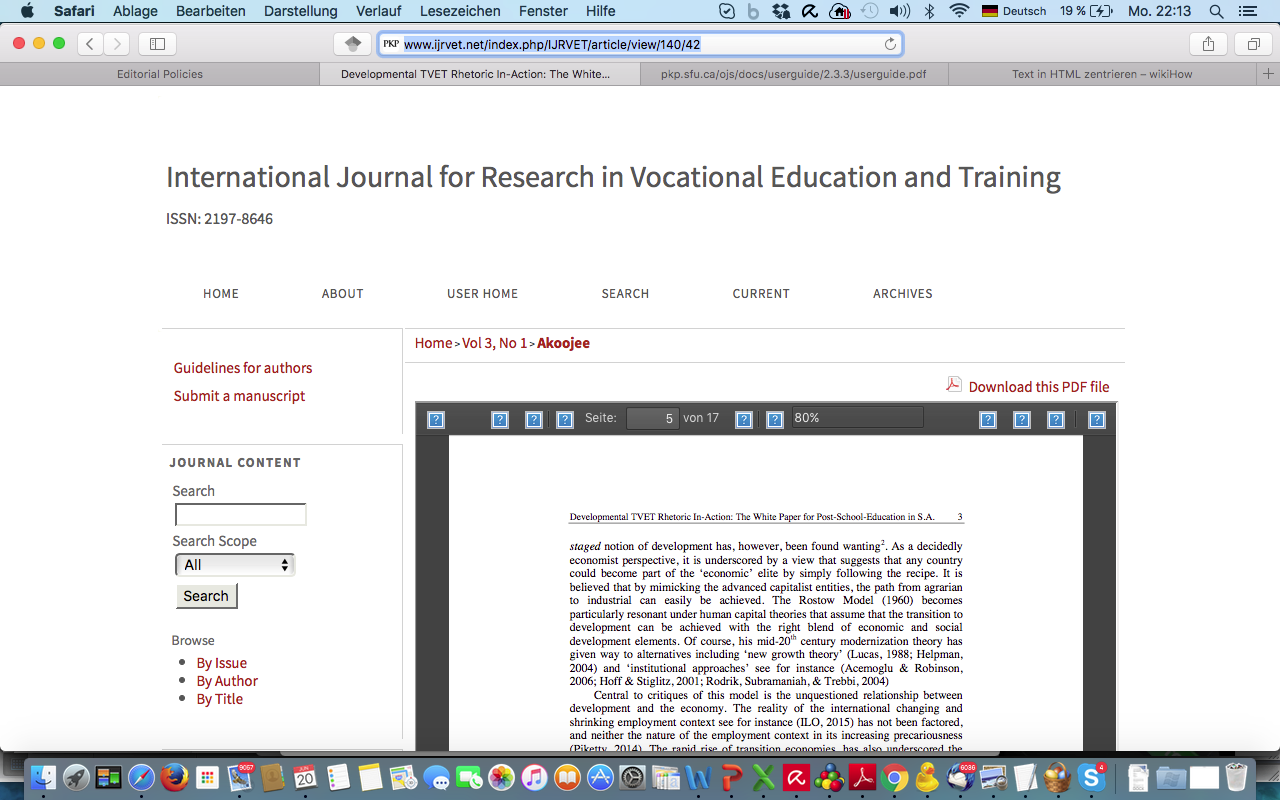Show all tabs overview icon

[x=1253, y=44]
